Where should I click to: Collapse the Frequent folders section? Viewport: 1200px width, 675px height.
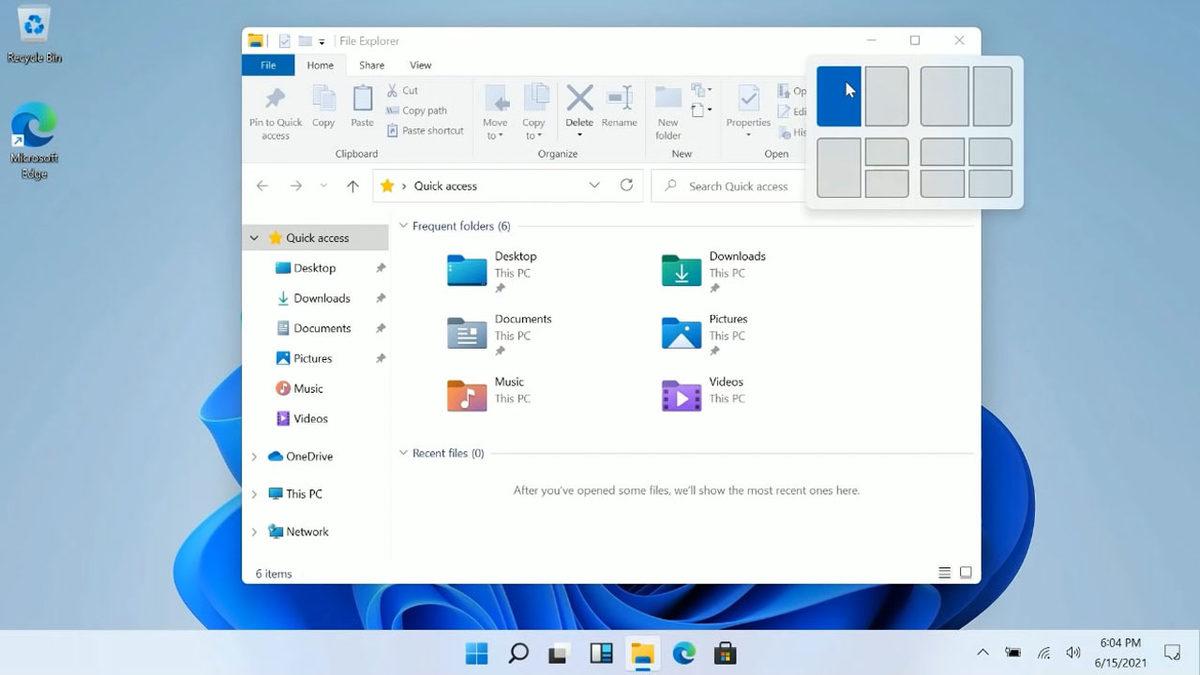[x=403, y=226]
